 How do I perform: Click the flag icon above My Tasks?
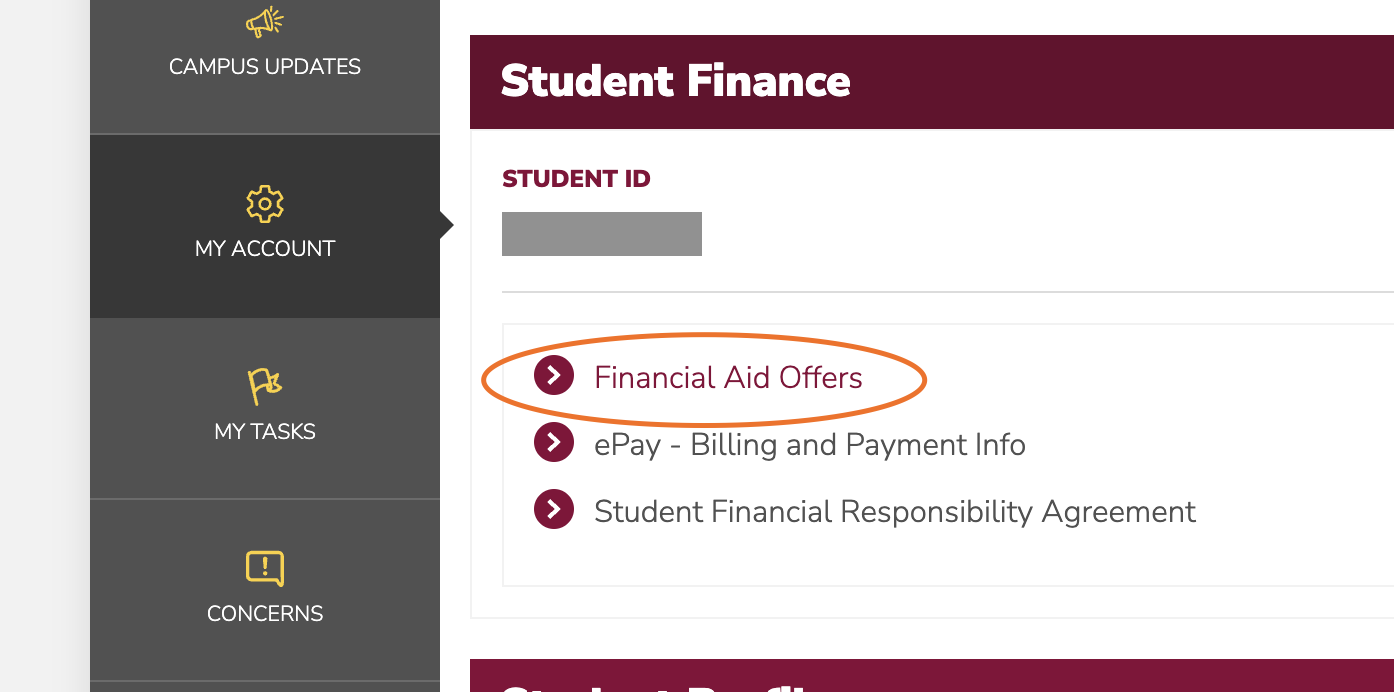pos(265,386)
